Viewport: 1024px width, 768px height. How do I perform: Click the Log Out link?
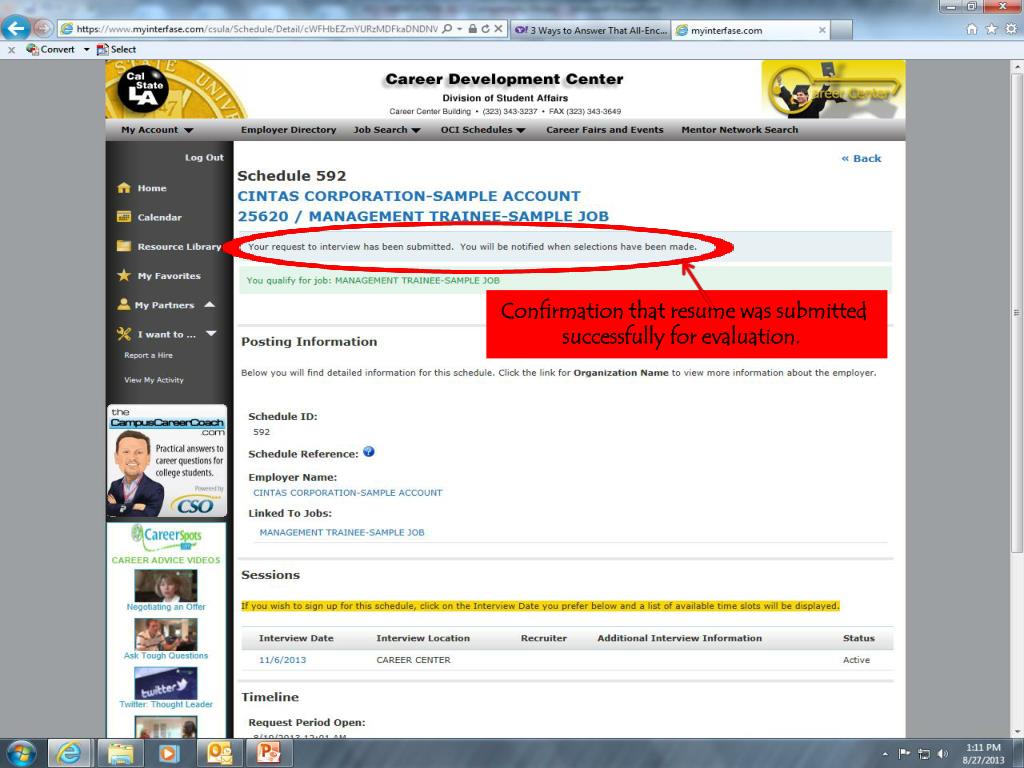tap(204, 157)
